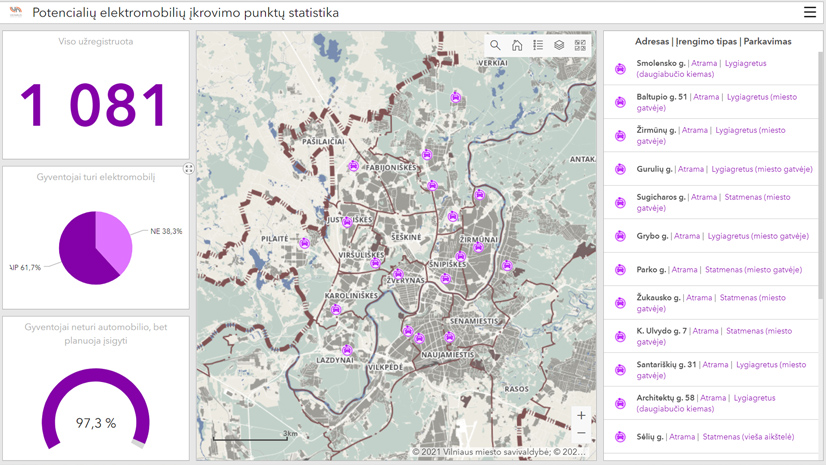Click the home default extent icon
Viewport: 826px width, 465px height.
pos(517,45)
